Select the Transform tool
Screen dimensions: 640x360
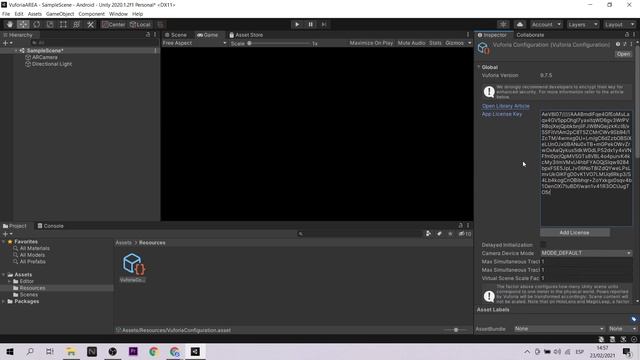click(76, 24)
